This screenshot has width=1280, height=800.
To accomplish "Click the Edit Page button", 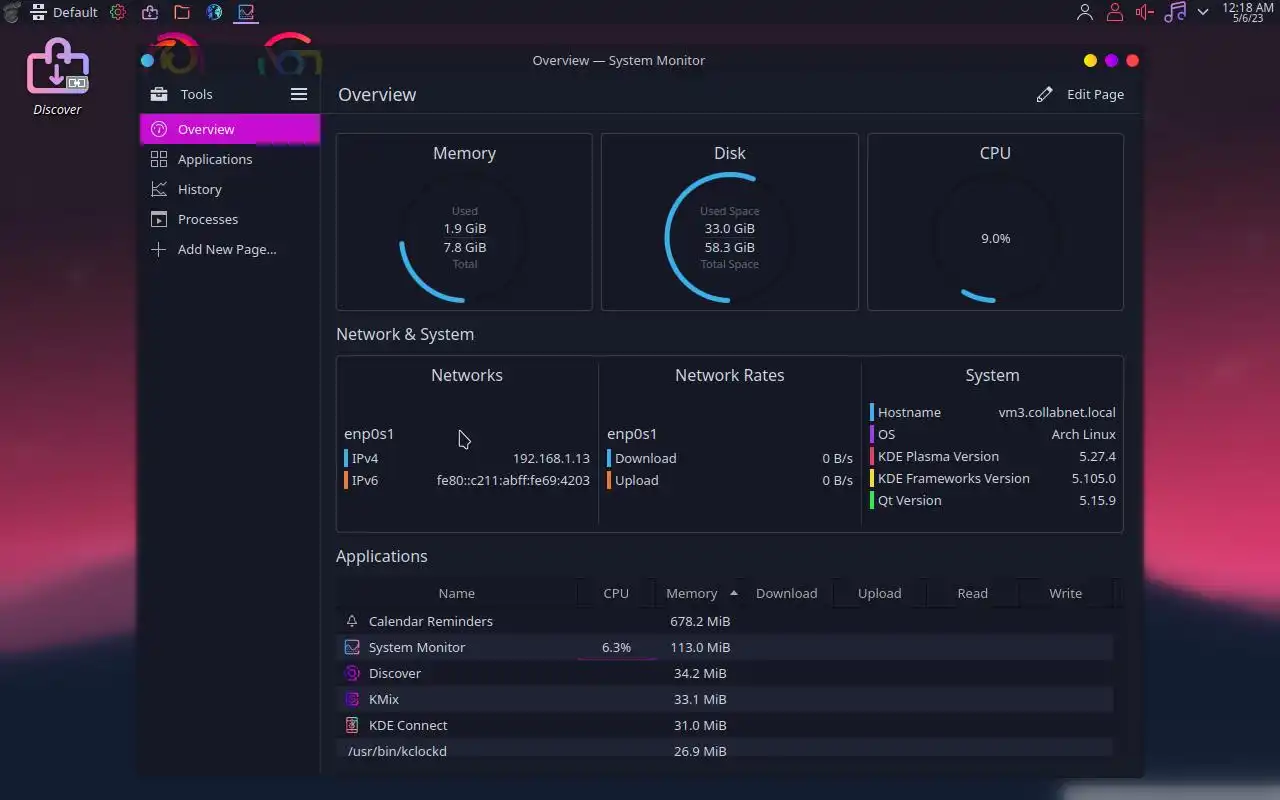I will [1080, 94].
